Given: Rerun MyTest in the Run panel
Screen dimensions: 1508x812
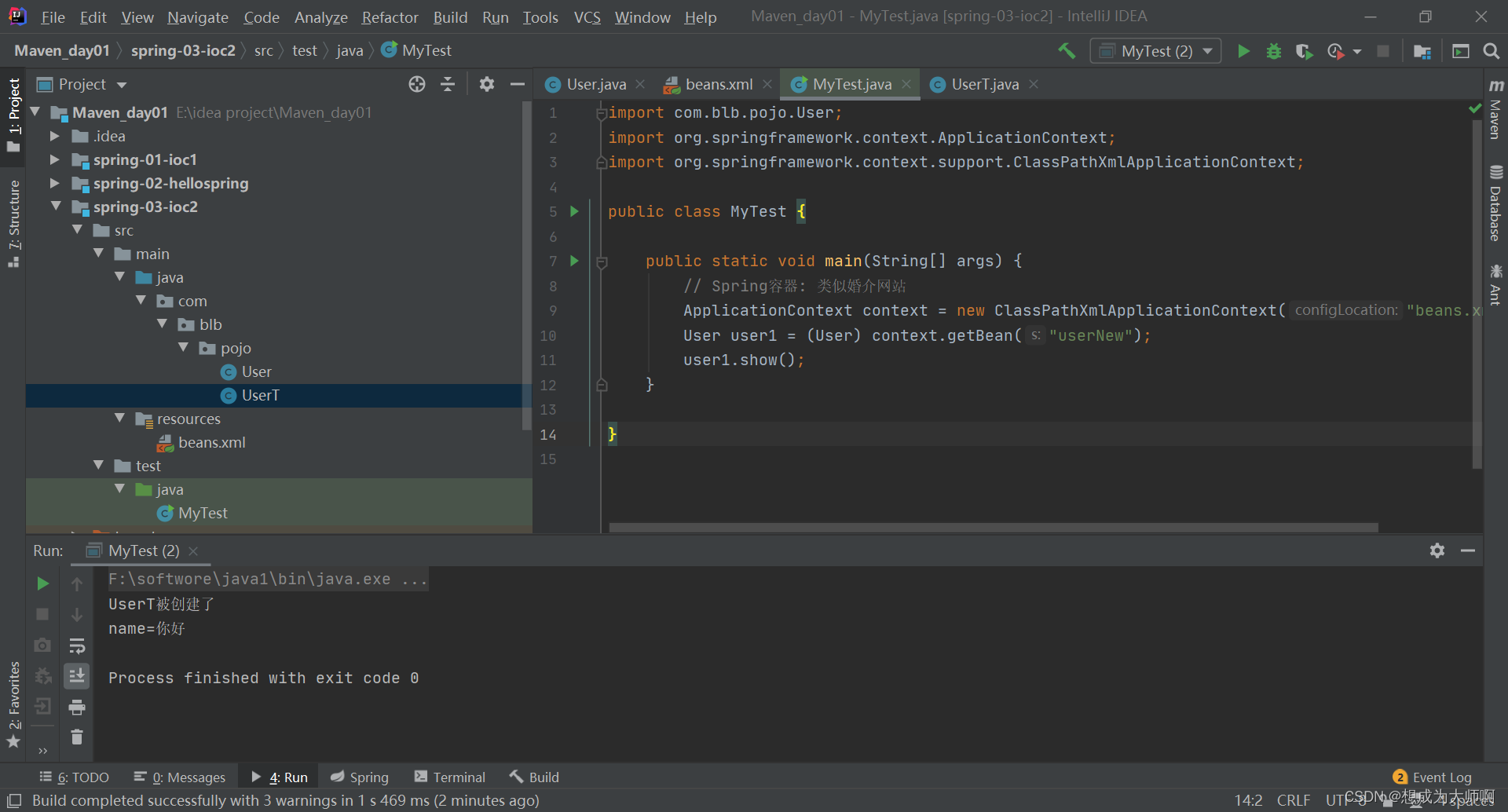Looking at the screenshot, I should (43, 583).
